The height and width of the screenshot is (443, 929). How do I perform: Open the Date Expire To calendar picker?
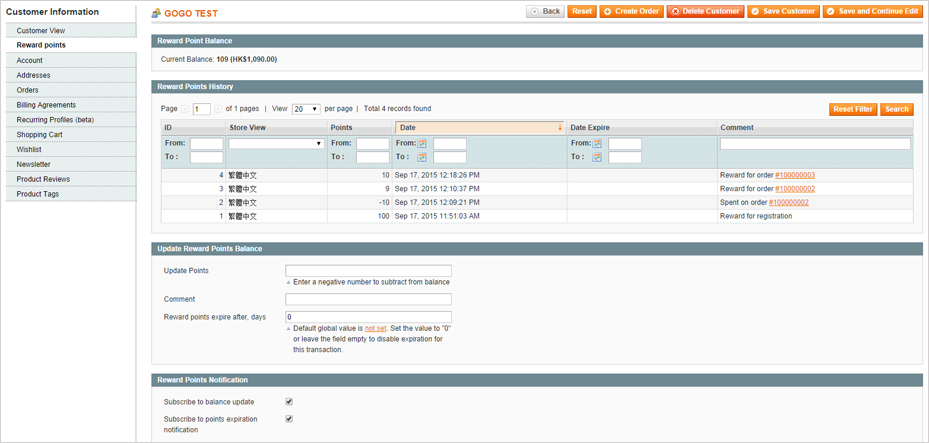pyautogui.click(x=597, y=158)
